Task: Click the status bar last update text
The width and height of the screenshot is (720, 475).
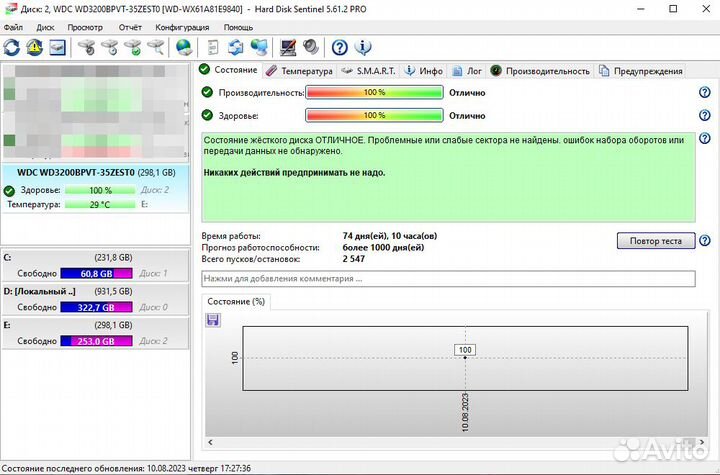Action: coord(126,469)
